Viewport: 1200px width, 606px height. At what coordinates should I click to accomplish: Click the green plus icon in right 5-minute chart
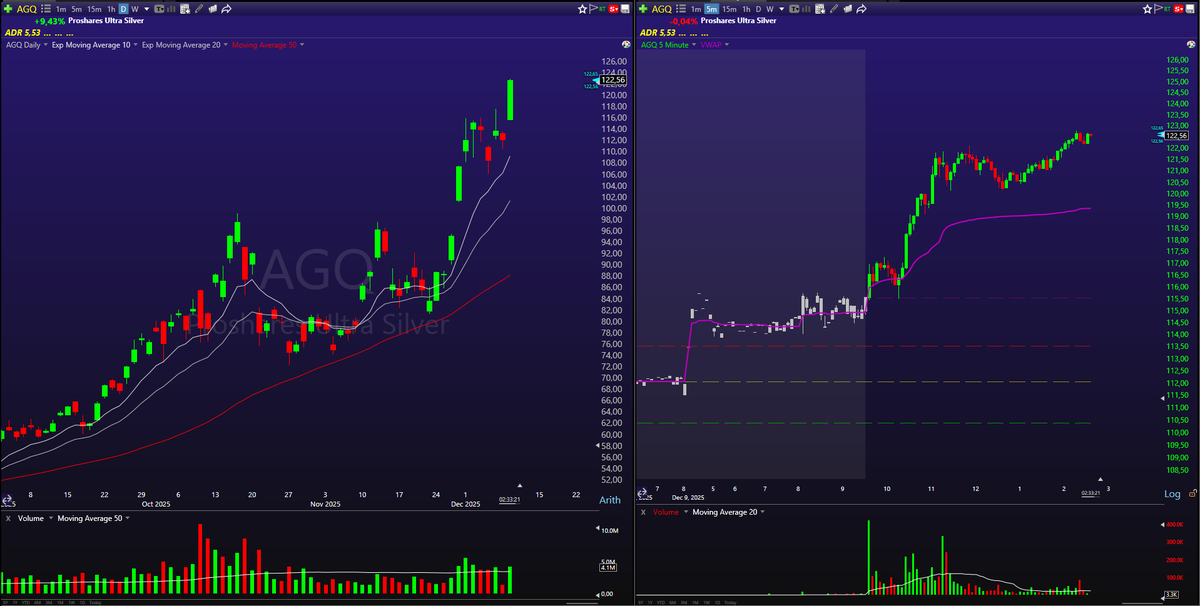643,9
